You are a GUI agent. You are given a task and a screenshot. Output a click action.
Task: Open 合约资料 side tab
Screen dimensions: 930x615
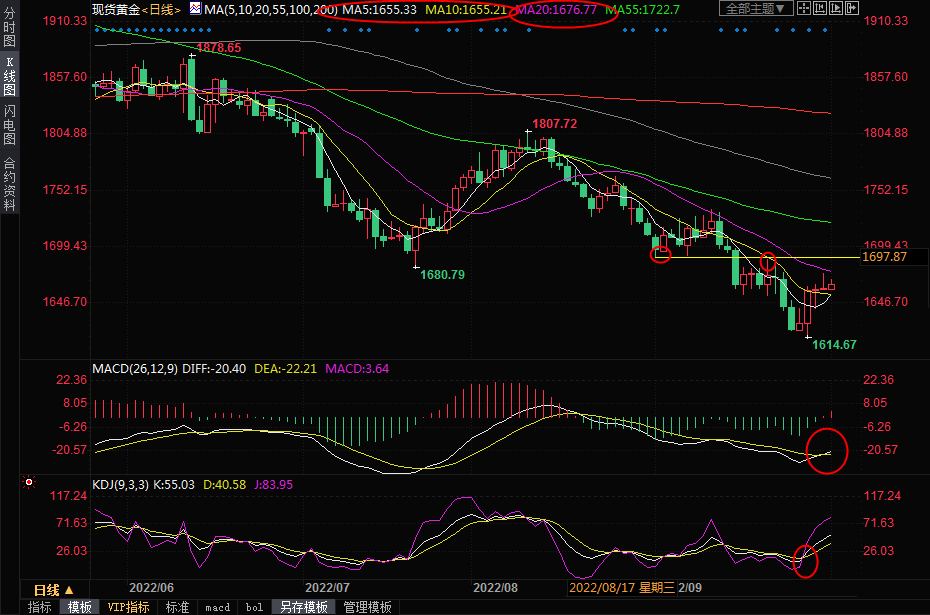point(9,184)
